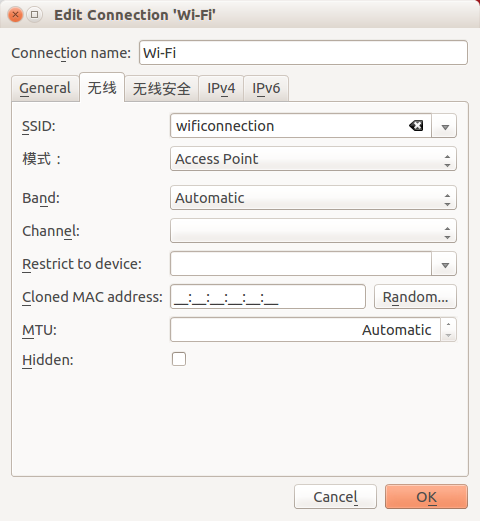Image resolution: width=480 pixels, height=521 pixels.
Task: Clear the SSID field with the backspace icon
Action: point(416,126)
